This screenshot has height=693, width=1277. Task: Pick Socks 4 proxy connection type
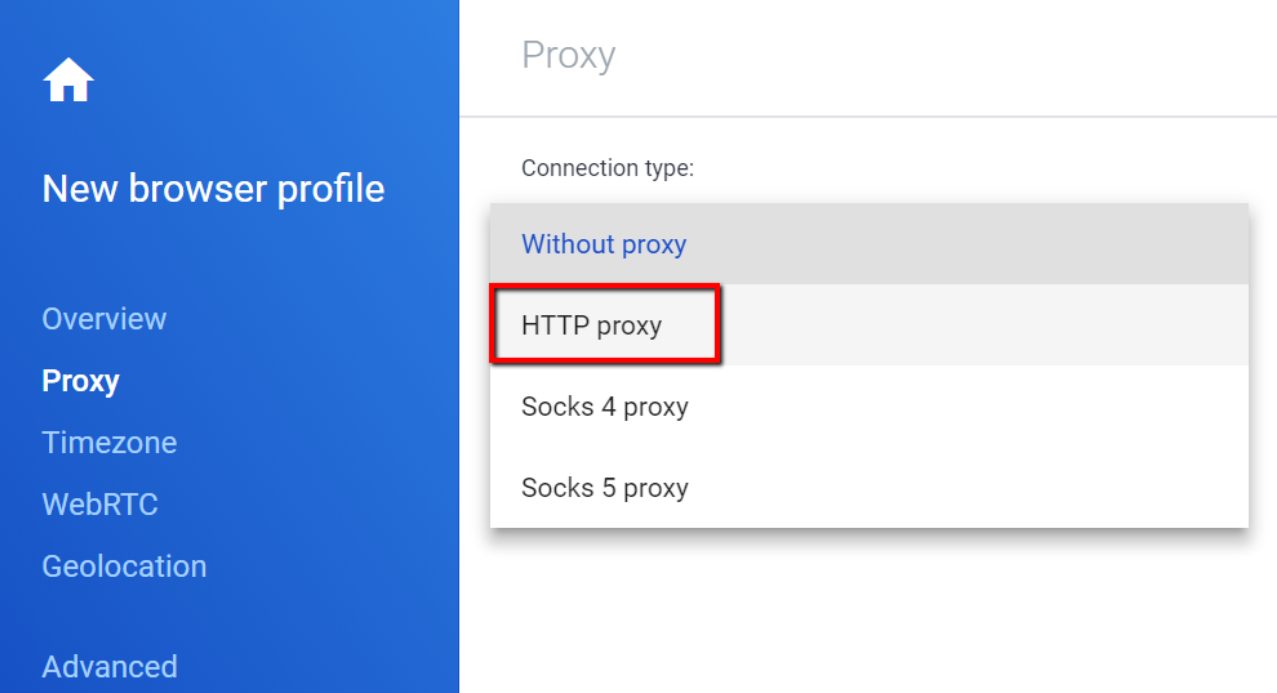click(605, 407)
